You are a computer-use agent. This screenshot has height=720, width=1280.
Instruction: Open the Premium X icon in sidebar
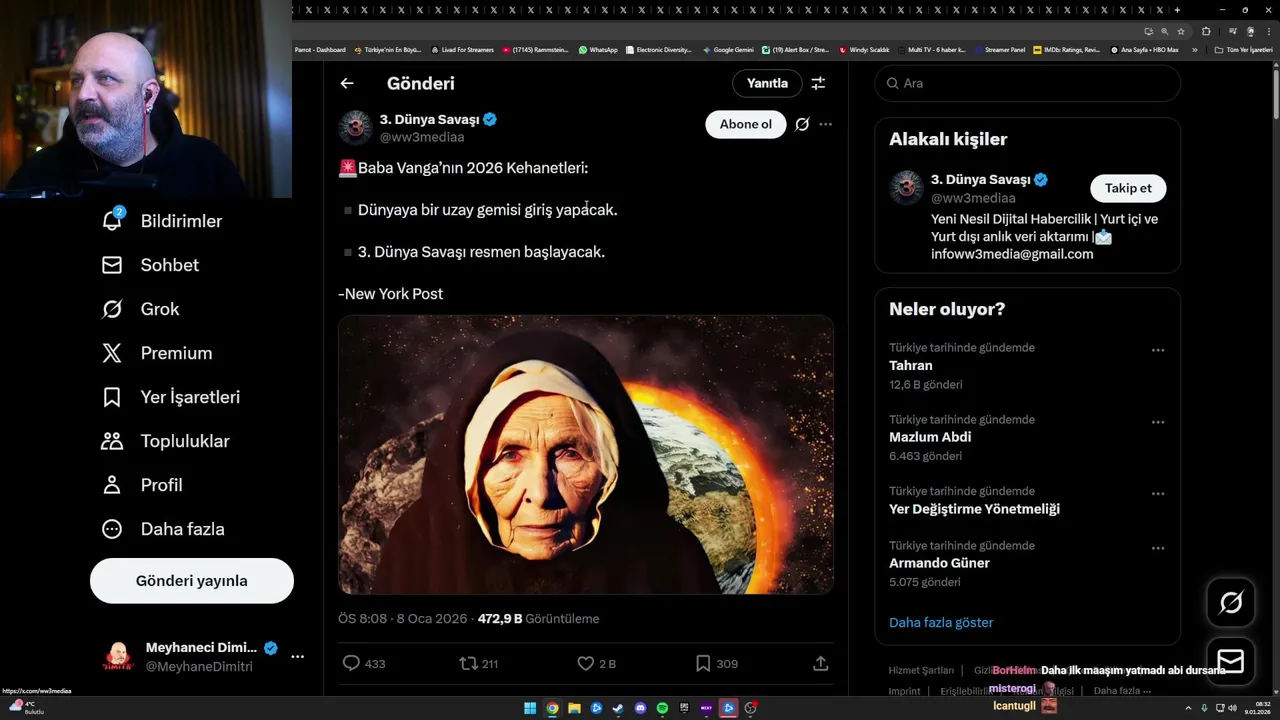(x=112, y=353)
